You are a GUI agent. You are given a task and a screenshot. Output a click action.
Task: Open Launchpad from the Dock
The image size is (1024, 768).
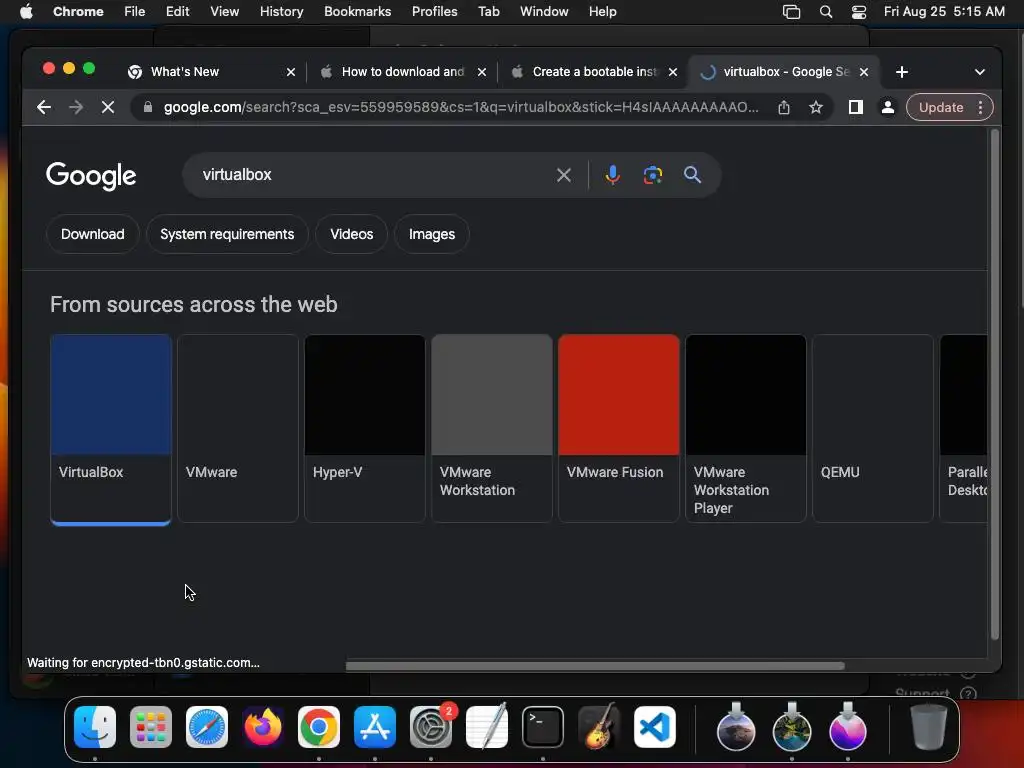coord(151,727)
